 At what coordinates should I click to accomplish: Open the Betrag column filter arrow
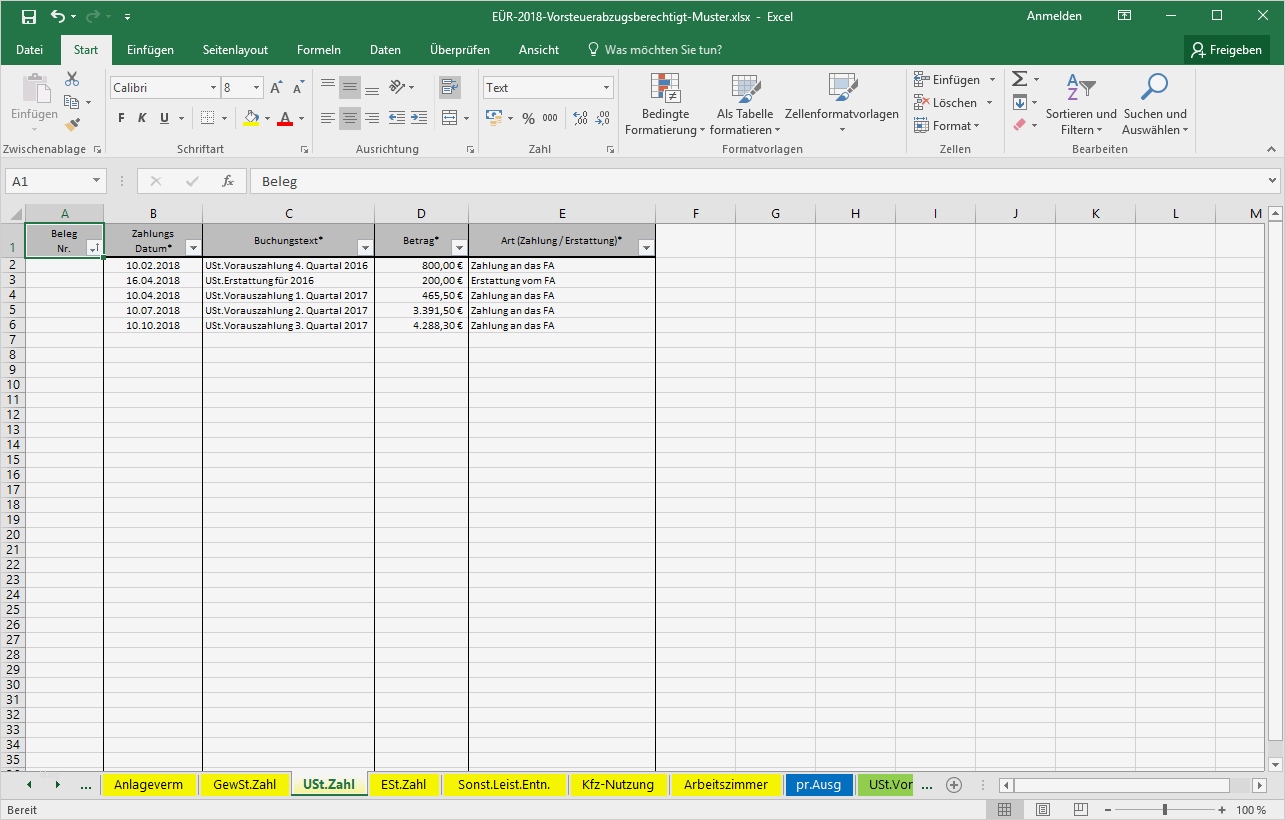coord(458,246)
